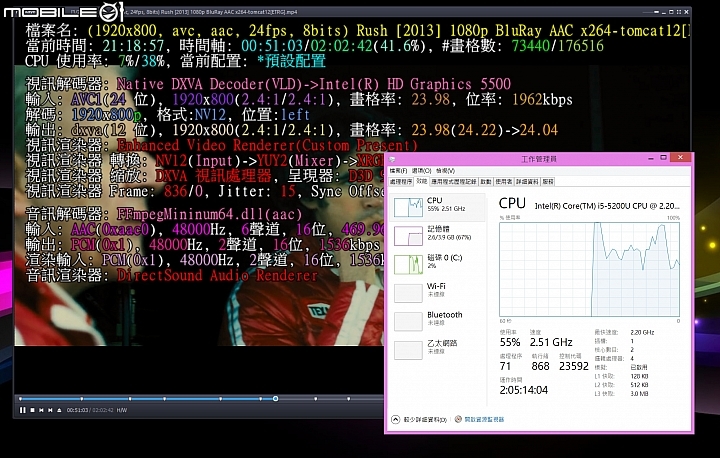Skip to the next file in the player
Screen dimensions: 720x458
click(x=51, y=410)
